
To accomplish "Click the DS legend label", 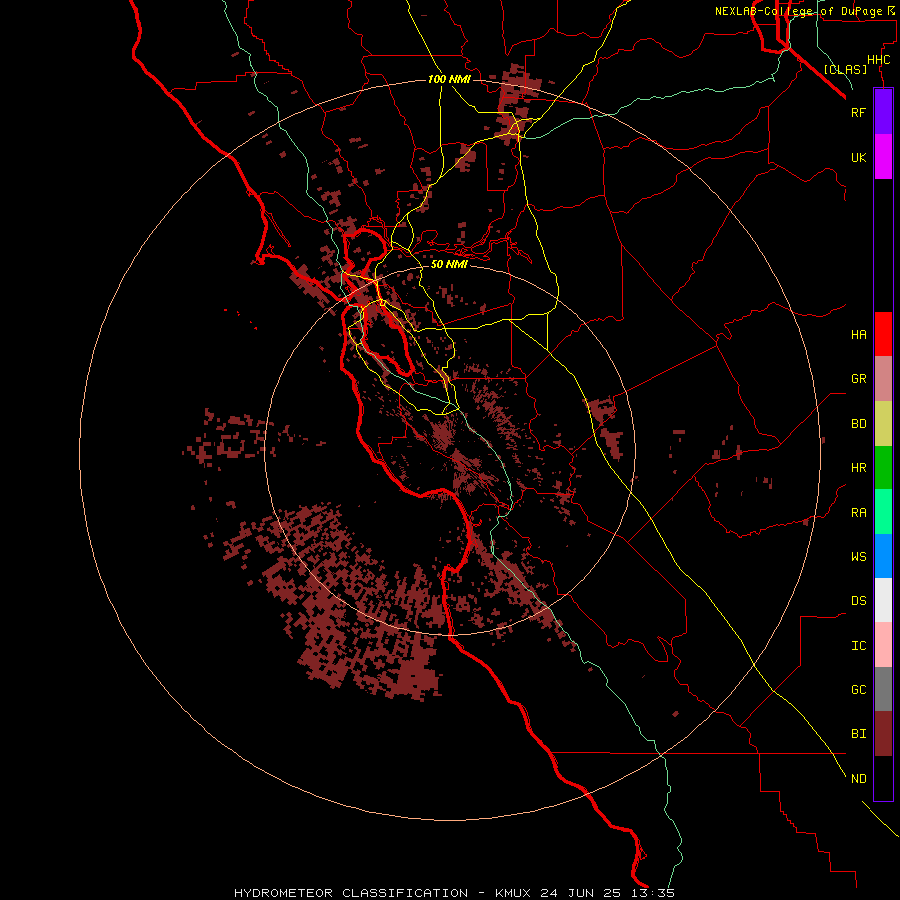I will tap(858, 601).
